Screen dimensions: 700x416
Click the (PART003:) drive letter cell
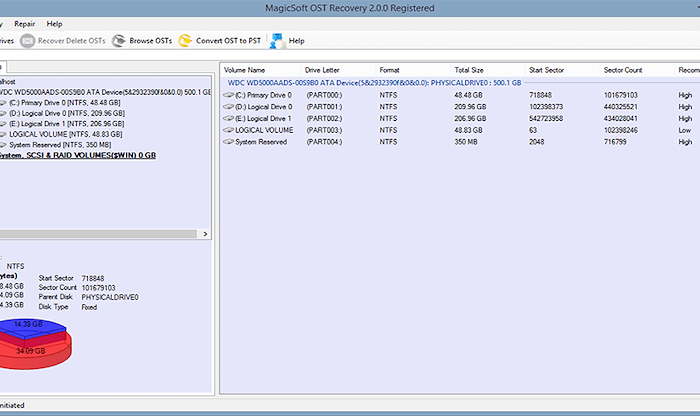324,130
